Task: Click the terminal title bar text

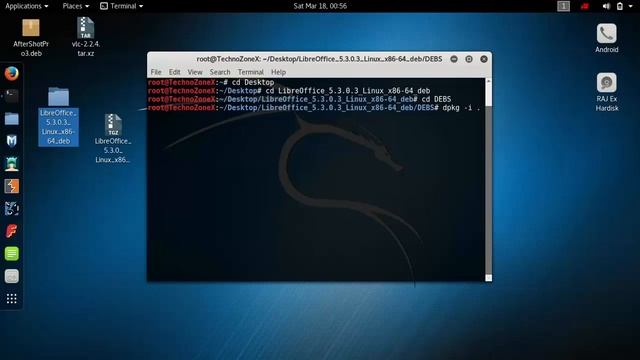Action: click(319, 59)
